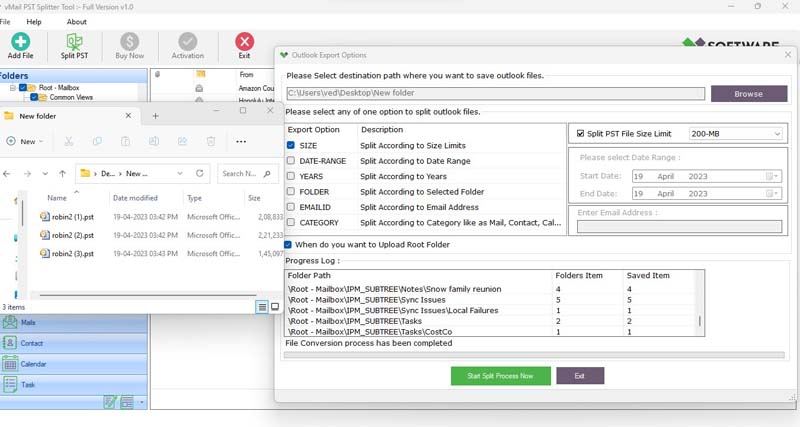Check the DATE-RANGE export option
Image resolution: width=800 pixels, height=427 pixels.
click(291, 161)
